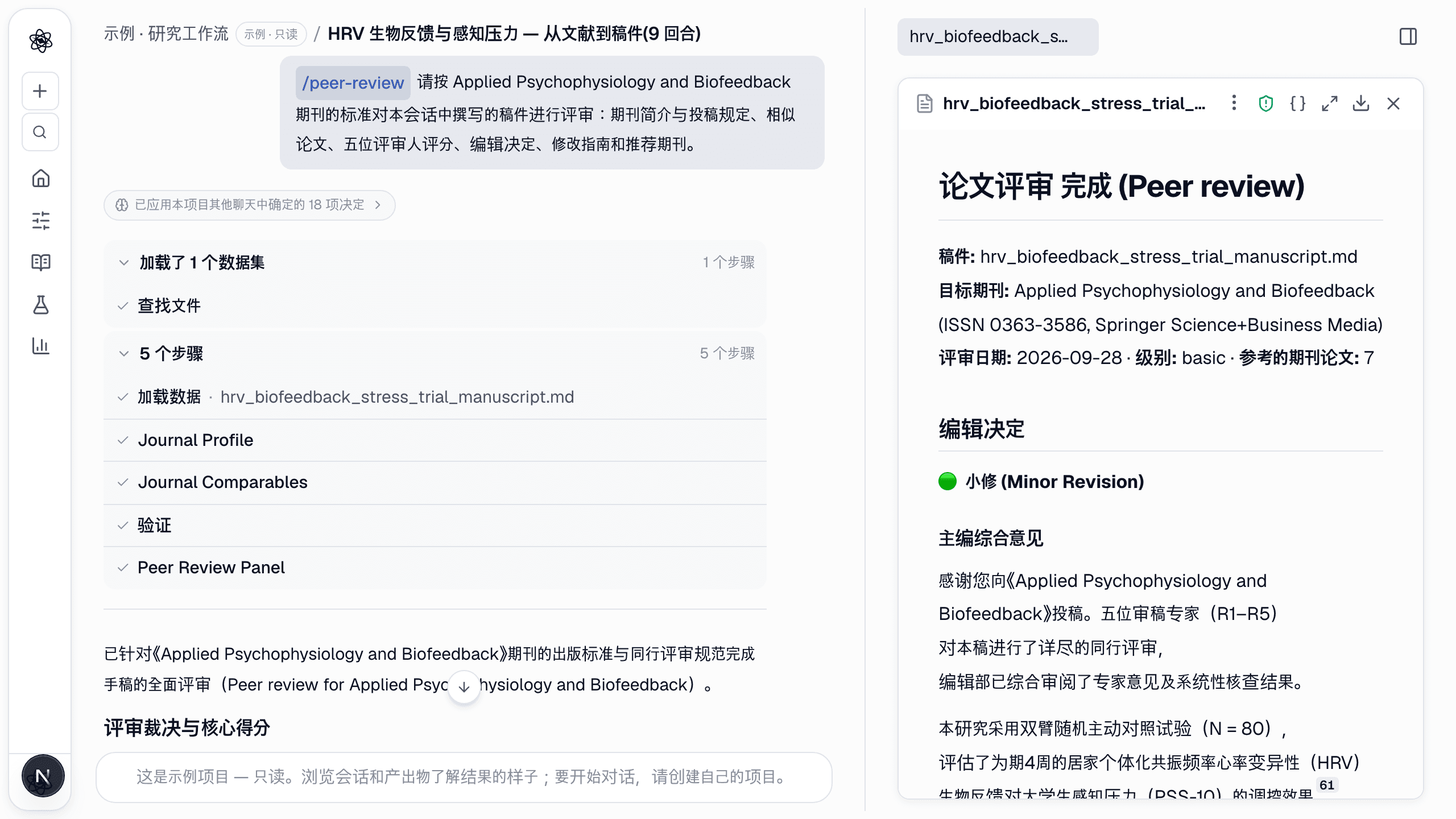
Task: Close the document preview panel
Action: 1393,104
